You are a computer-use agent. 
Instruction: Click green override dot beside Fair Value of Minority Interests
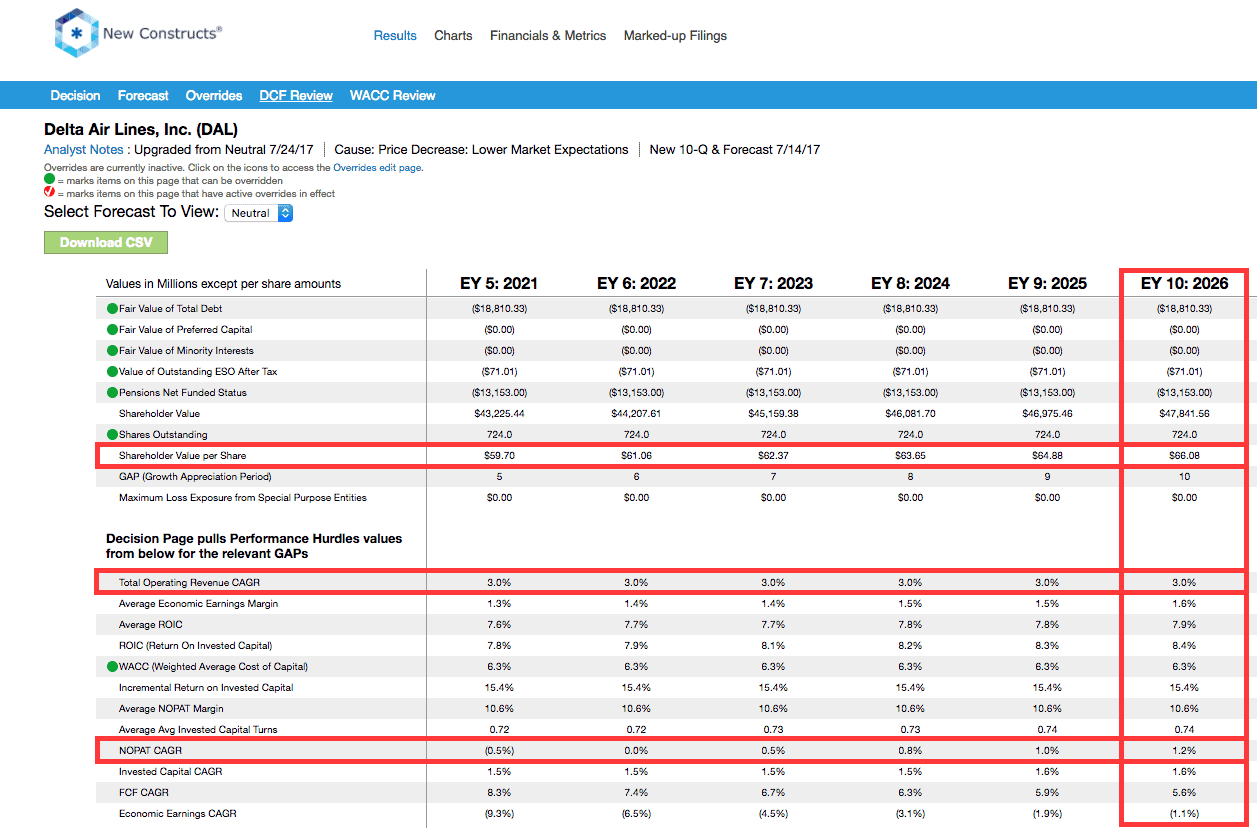[x=112, y=350]
